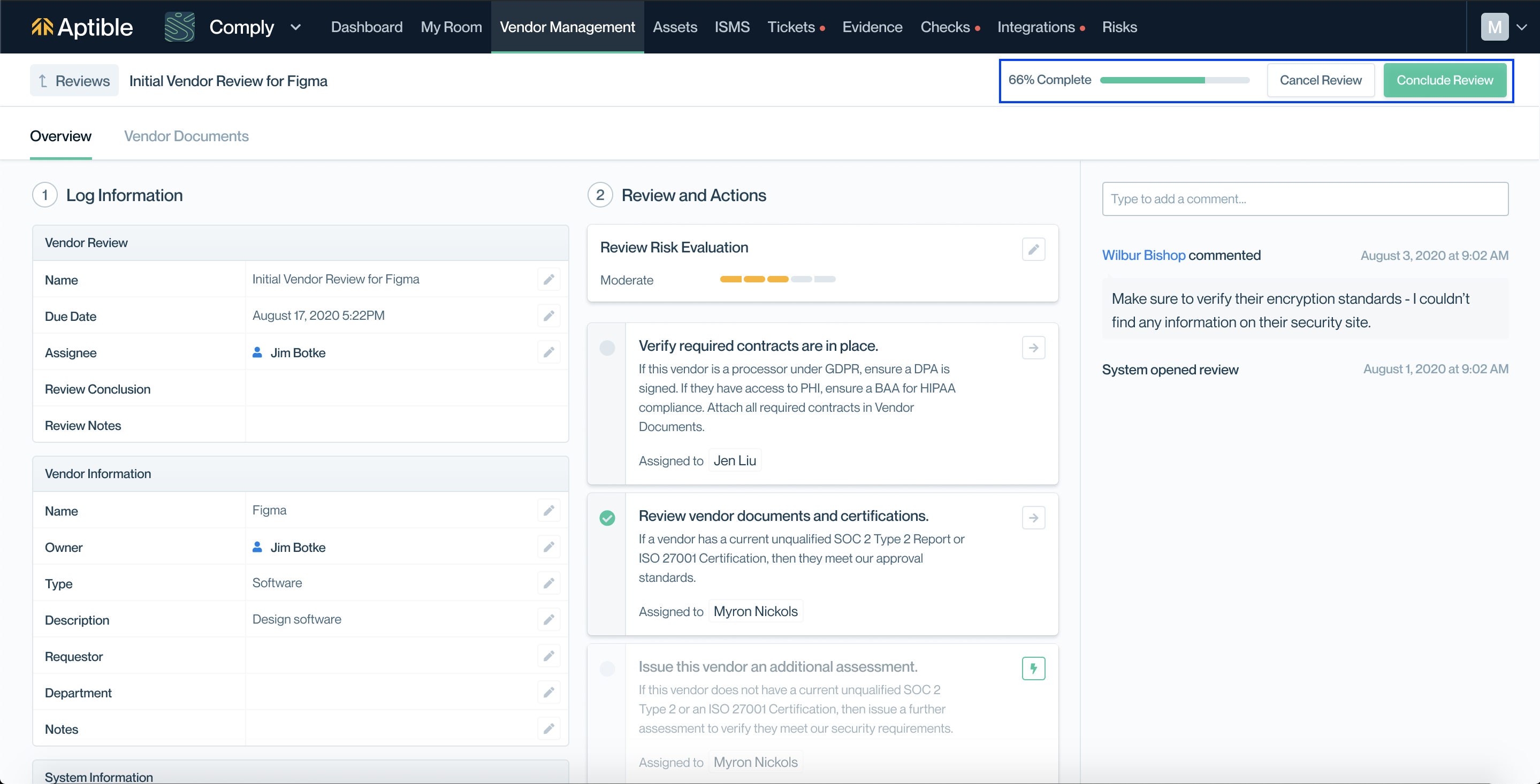Check Issue this vendor an additional assessment
1540x784 pixels.
[x=607, y=668]
